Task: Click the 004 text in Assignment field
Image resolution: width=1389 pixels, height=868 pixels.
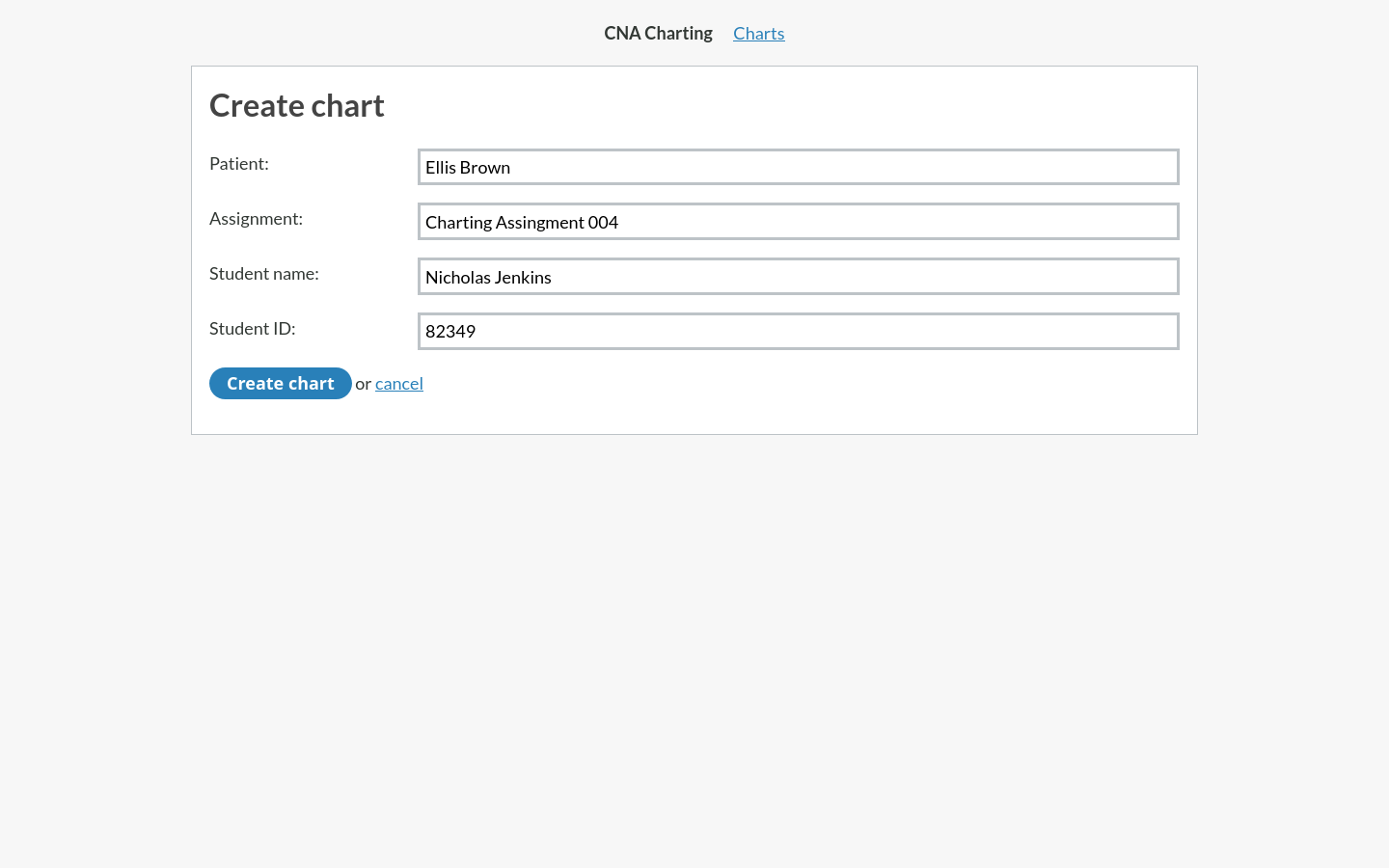Action: tap(603, 223)
